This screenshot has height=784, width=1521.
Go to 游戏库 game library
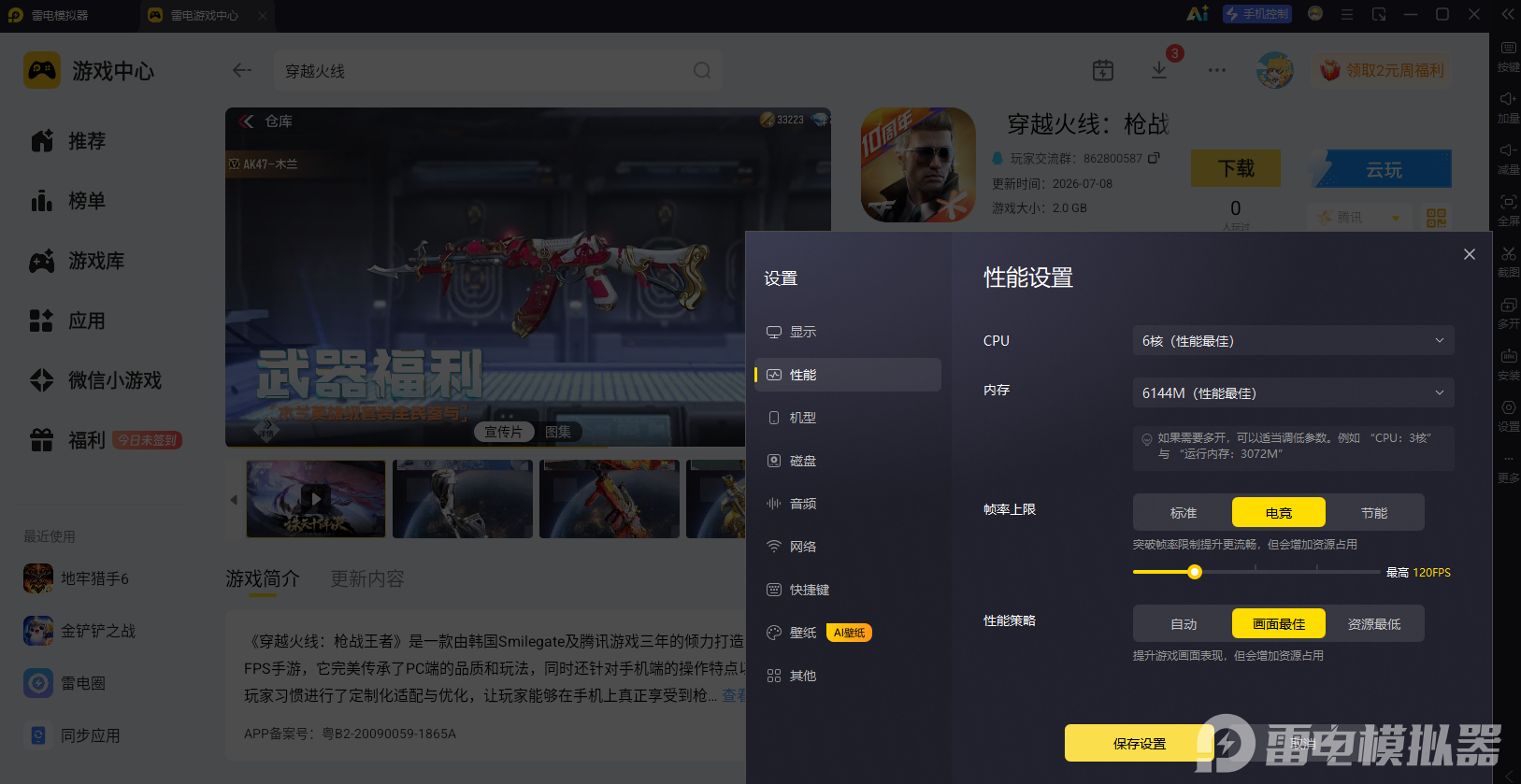[78, 261]
